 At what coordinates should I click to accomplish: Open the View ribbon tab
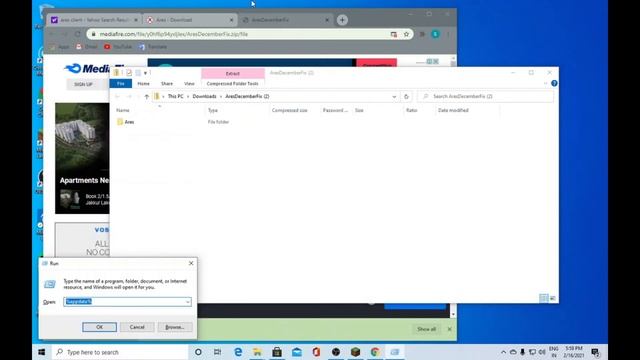pyautogui.click(x=189, y=84)
